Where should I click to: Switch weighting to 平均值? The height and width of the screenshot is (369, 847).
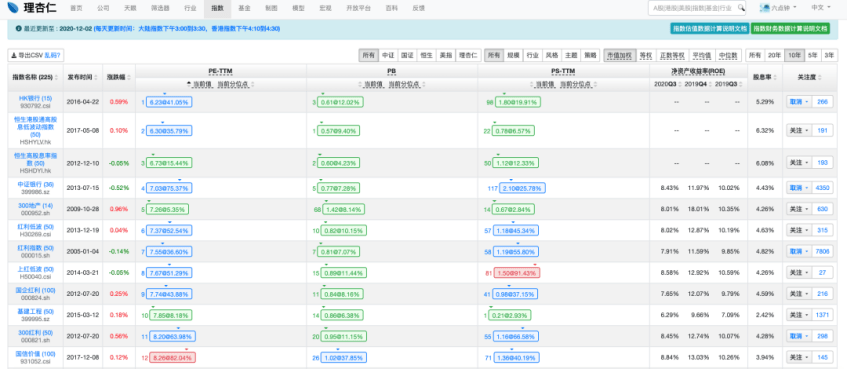click(701, 55)
